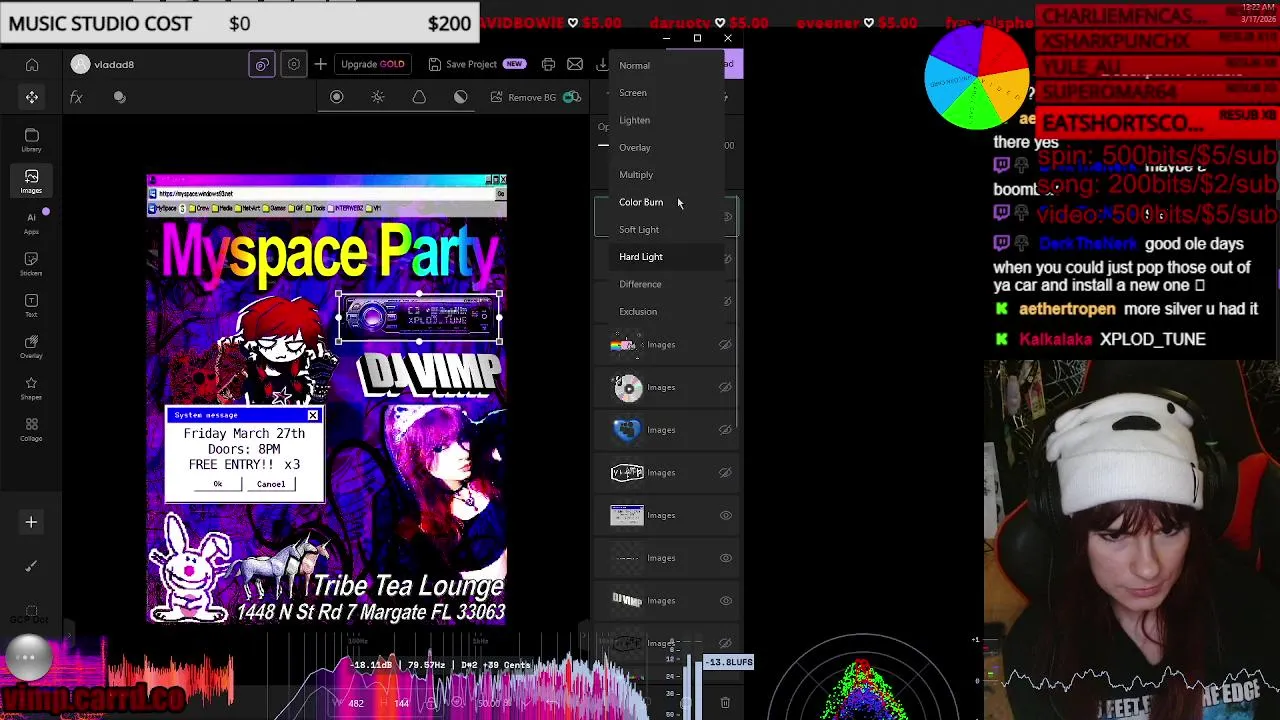Open the Library panel
The width and height of the screenshot is (1280, 720).
coord(32,140)
